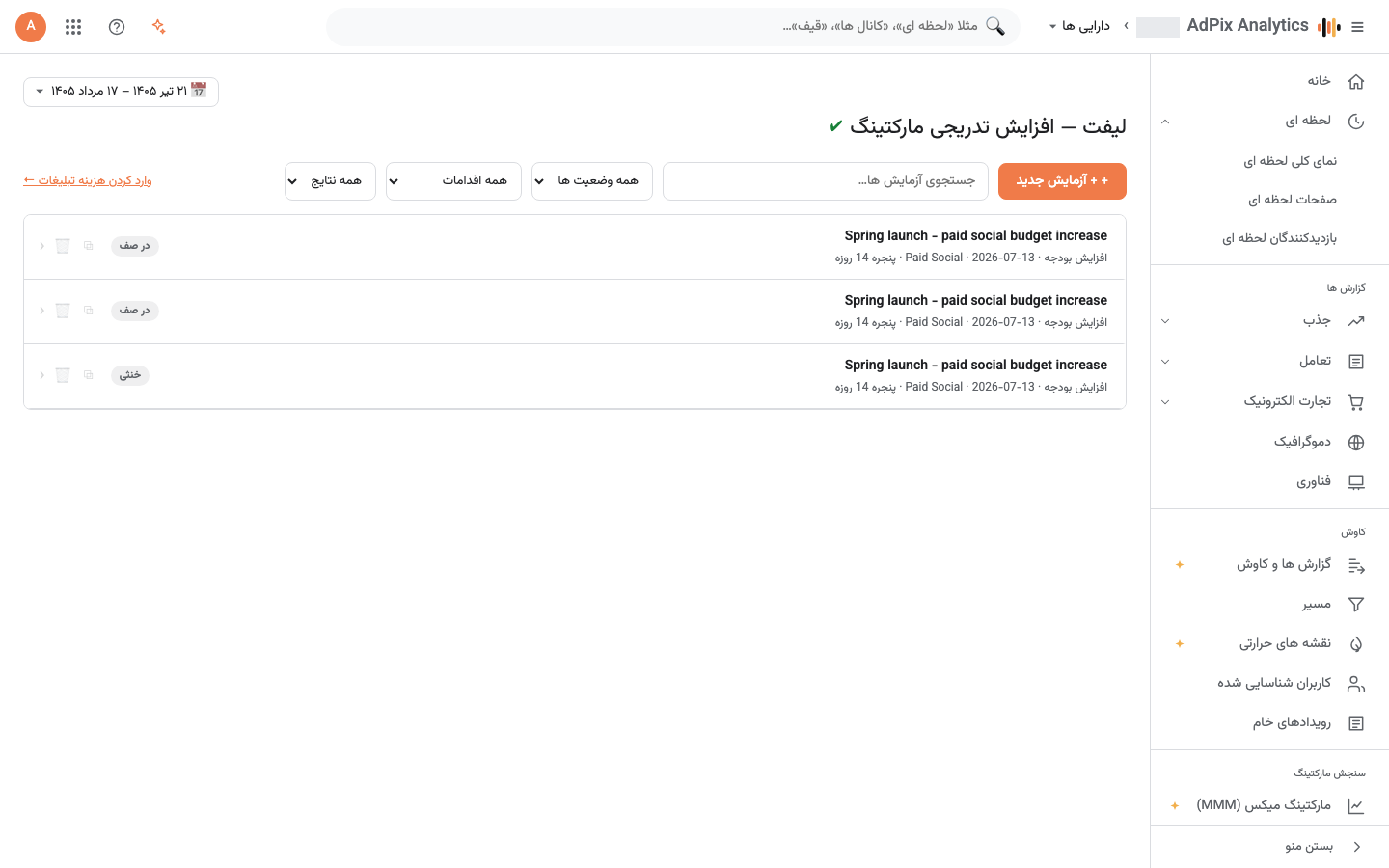Screen dimensions: 1389x868
Task: Open the apps grid launcher
Action: pyautogui.click(x=73, y=27)
